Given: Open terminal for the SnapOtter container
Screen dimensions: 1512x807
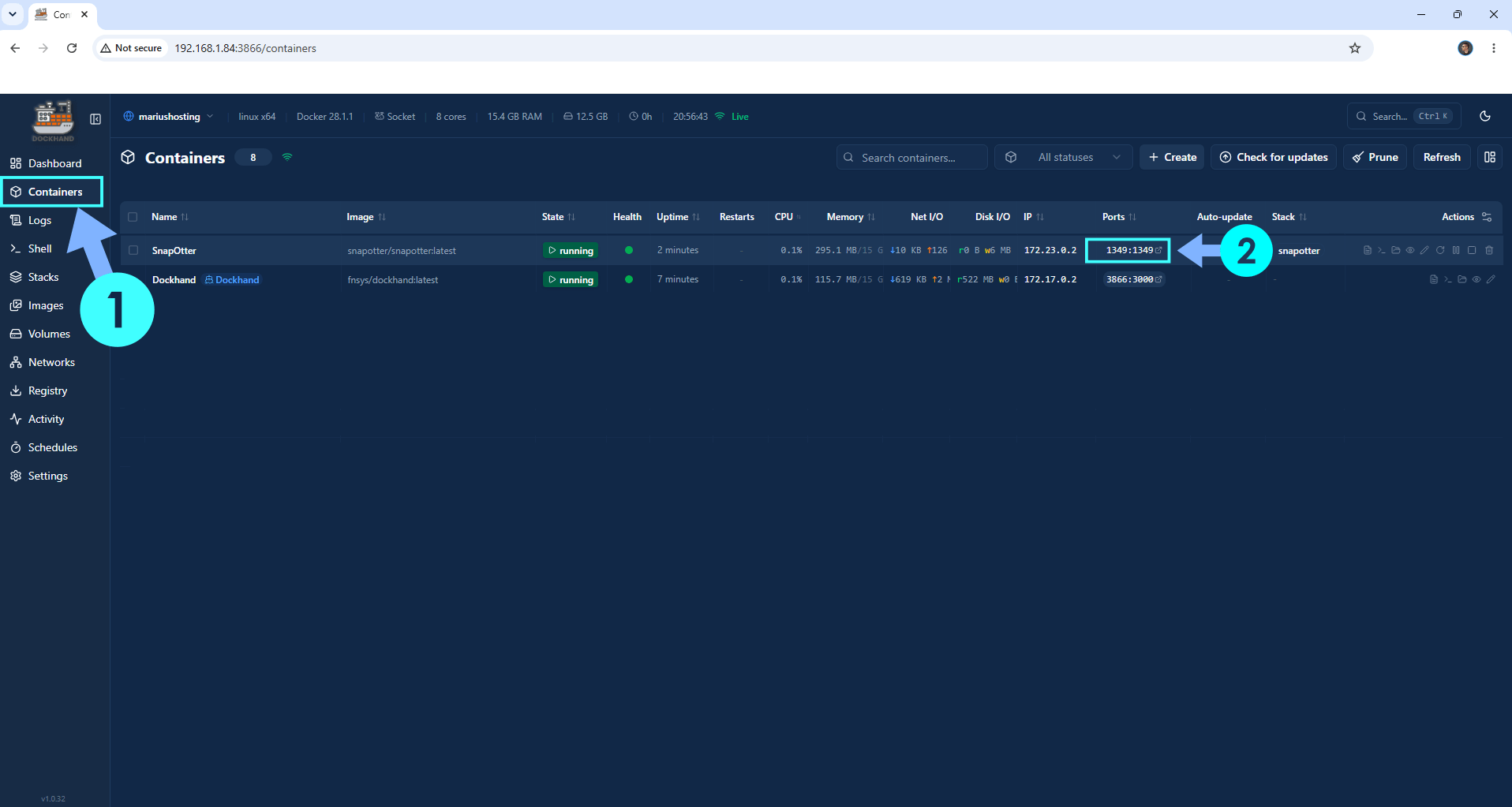Looking at the screenshot, I should click(x=1381, y=250).
